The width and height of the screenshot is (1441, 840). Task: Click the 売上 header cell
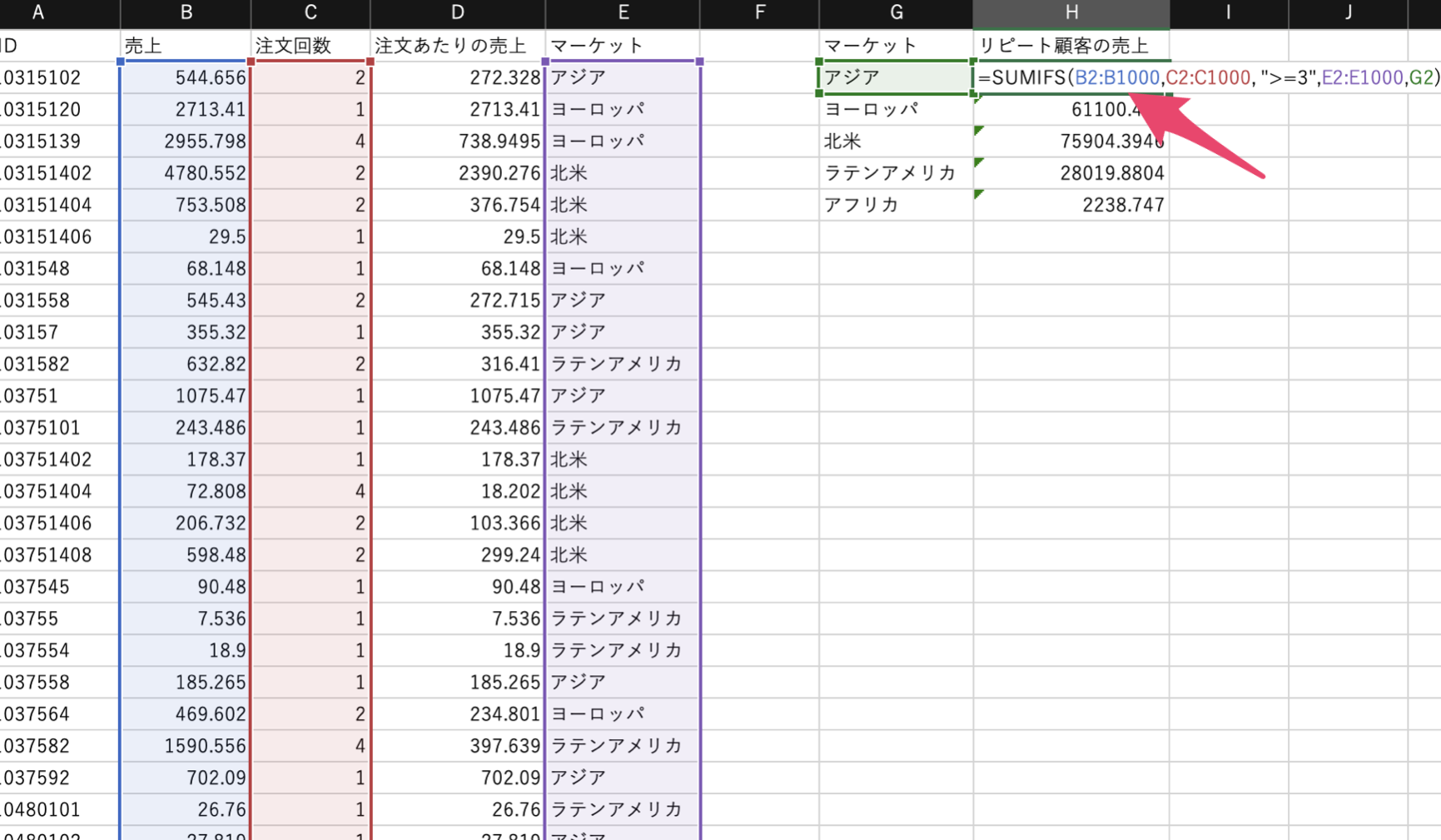click(x=186, y=46)
